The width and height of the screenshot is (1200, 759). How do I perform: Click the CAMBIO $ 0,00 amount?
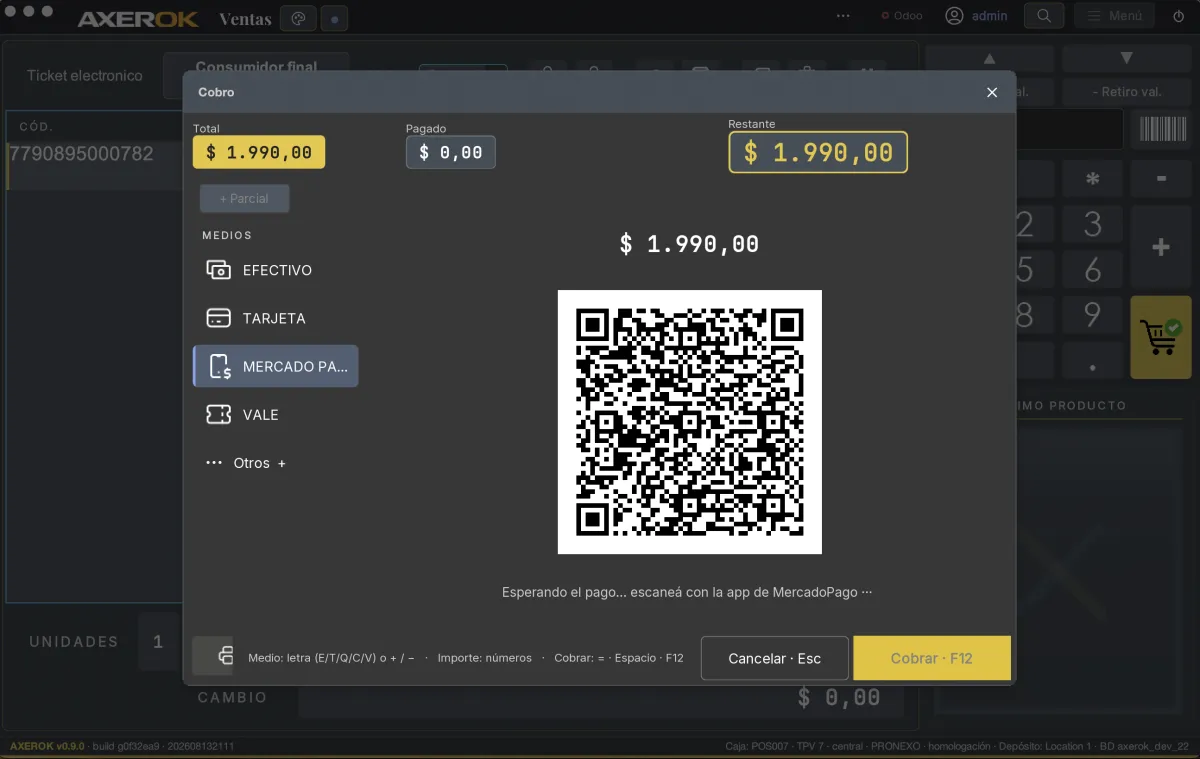(839, 698)
